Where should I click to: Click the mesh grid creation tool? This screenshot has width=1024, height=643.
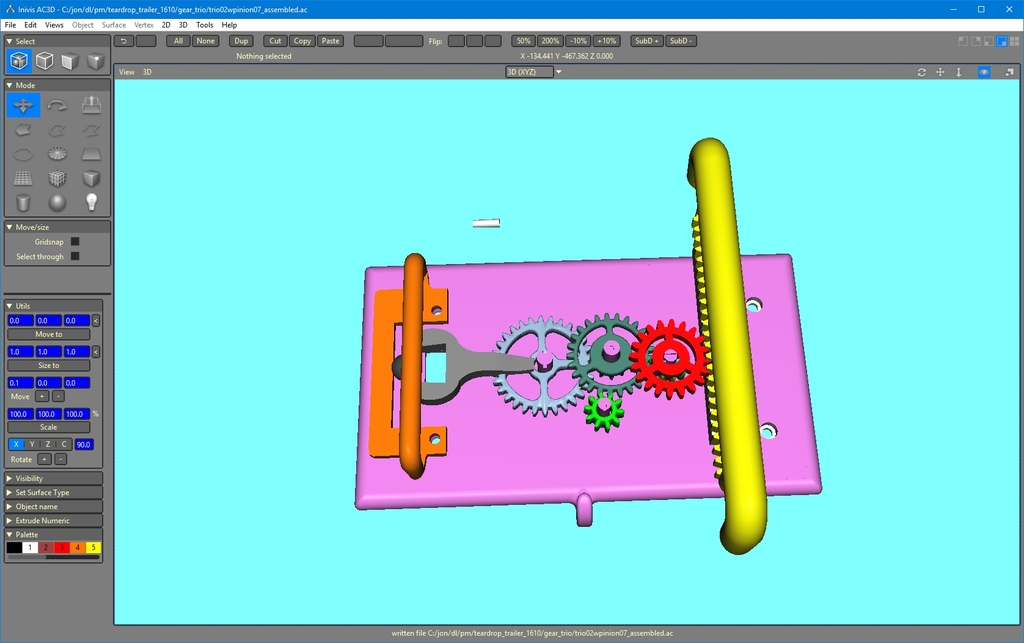click(23, 179)
